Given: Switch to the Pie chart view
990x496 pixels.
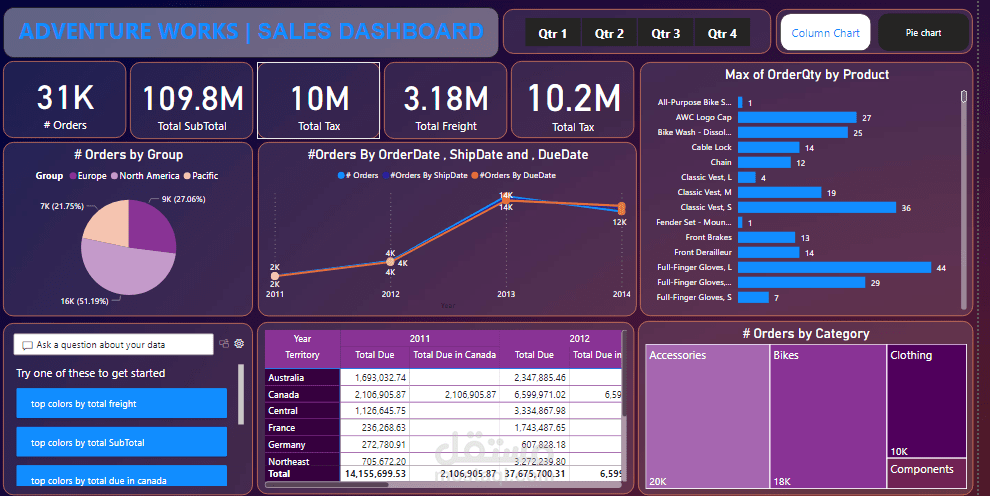Looking at the screenshot, I should [x=923, y=33].
